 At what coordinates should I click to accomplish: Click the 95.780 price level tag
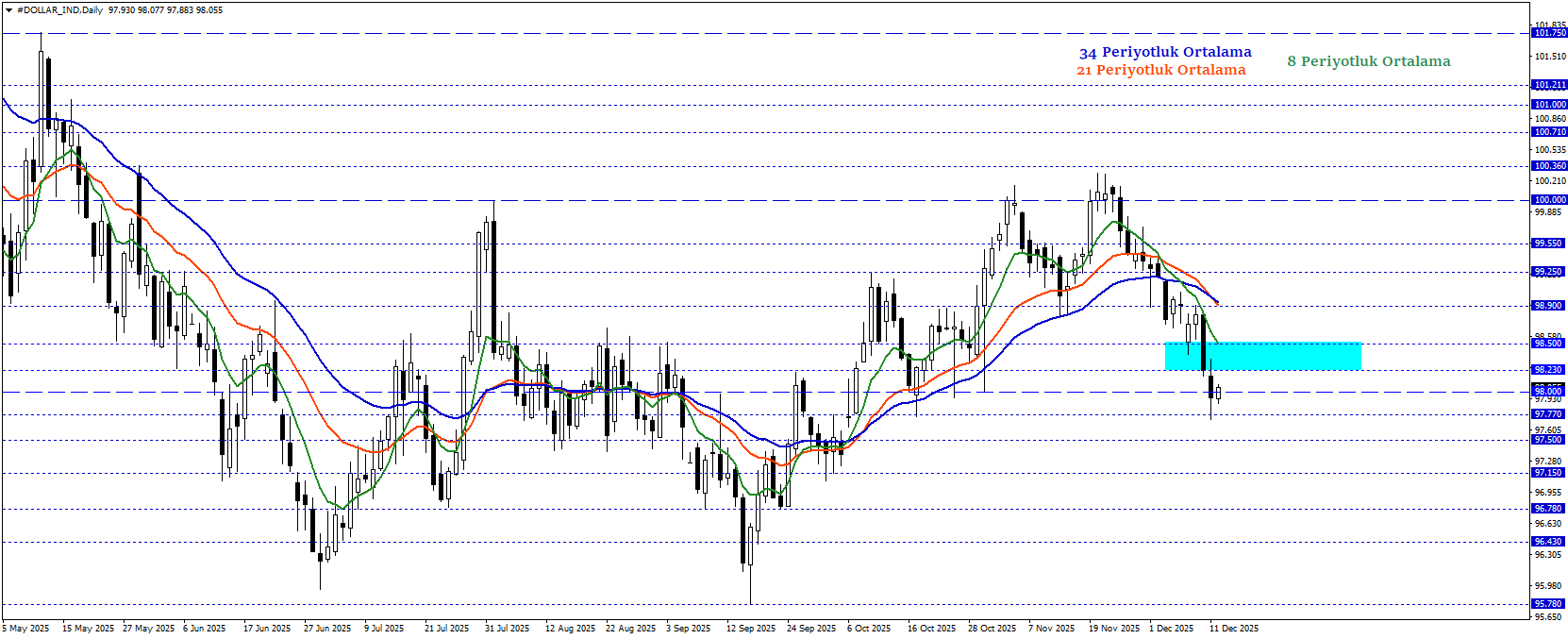click(x=1548, y=604)
